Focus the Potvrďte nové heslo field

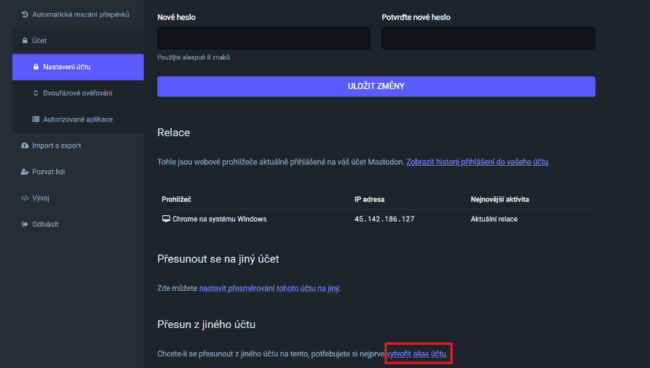[x=488, y=38]
